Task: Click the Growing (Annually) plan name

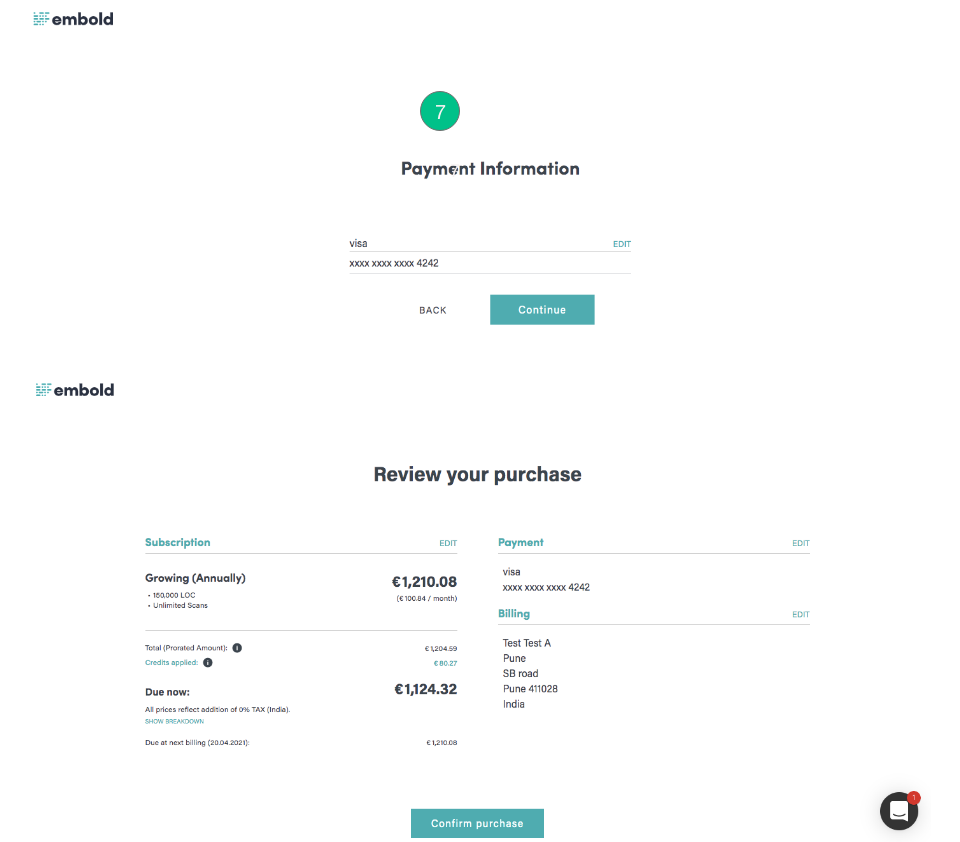Action: pyautogui.click(x=195, y=578)
